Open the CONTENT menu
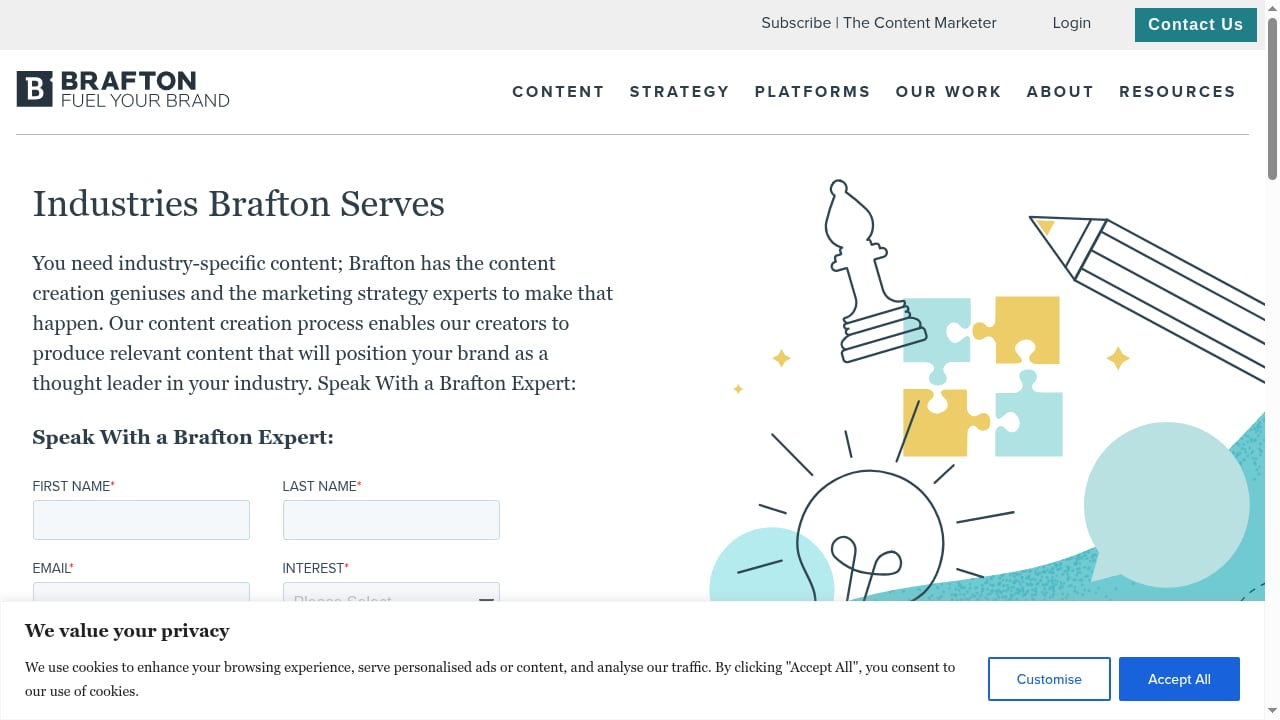 558,92
